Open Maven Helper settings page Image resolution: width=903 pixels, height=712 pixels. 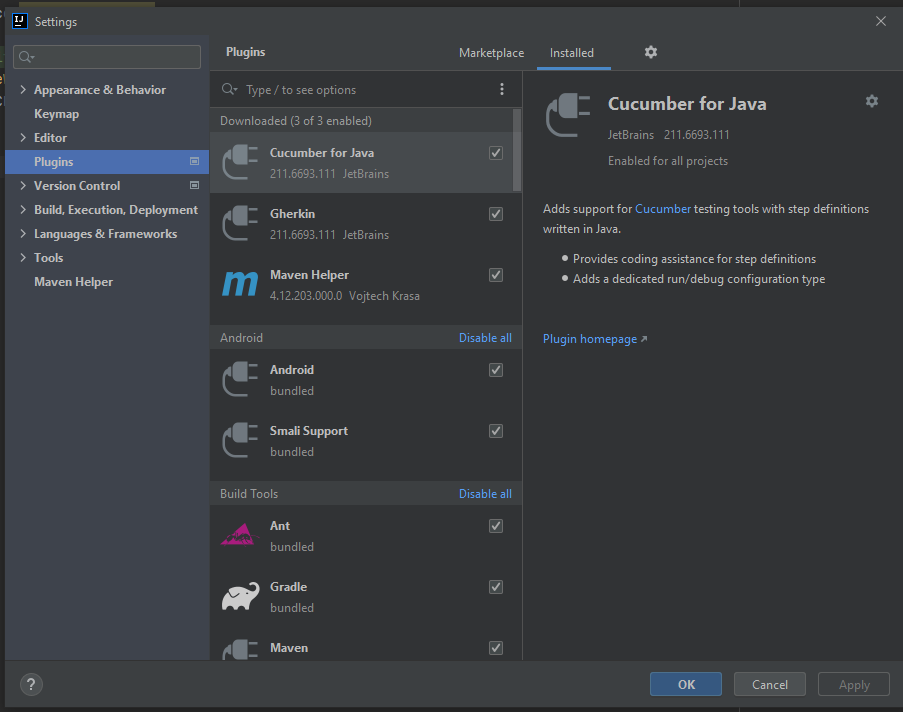[73, 282]
